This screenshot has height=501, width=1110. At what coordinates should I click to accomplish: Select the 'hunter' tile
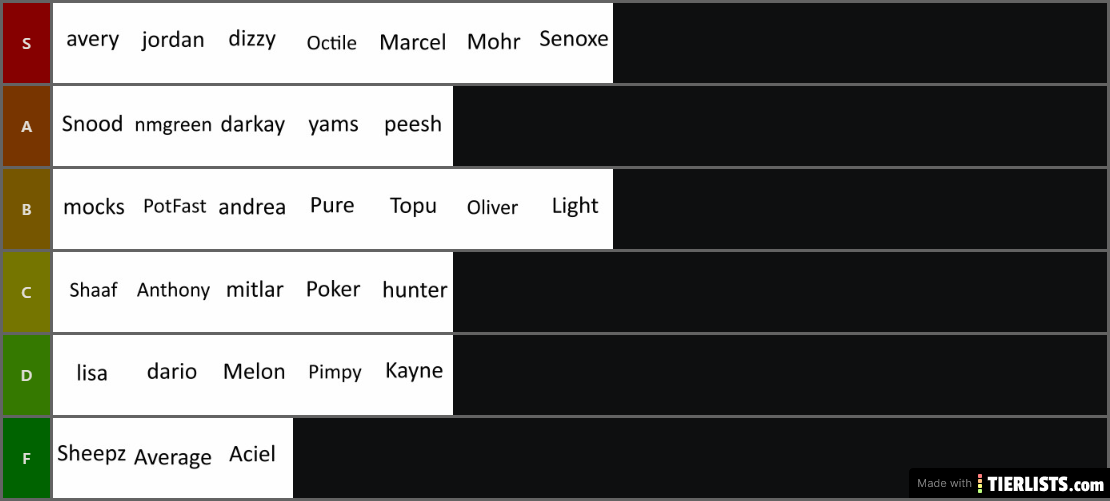[x=413, y=292]
